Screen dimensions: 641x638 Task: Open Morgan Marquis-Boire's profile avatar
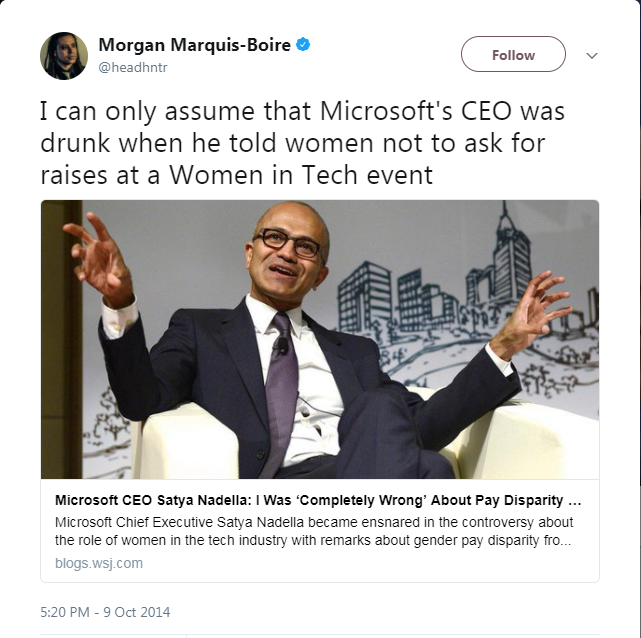click(x=64, y=55)
